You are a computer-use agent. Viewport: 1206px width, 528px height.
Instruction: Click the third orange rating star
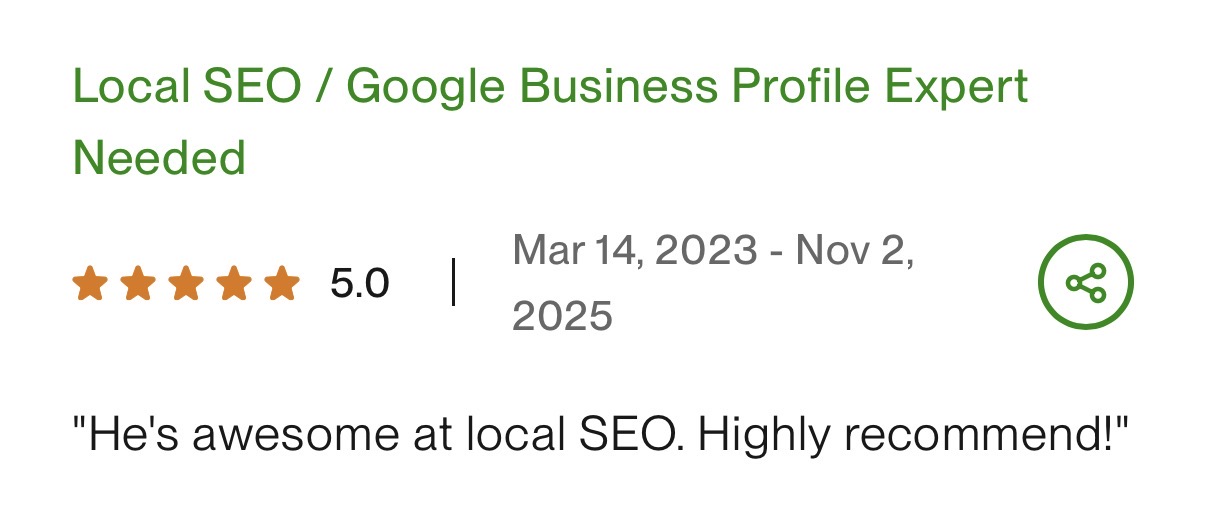(x=186, y=284)
